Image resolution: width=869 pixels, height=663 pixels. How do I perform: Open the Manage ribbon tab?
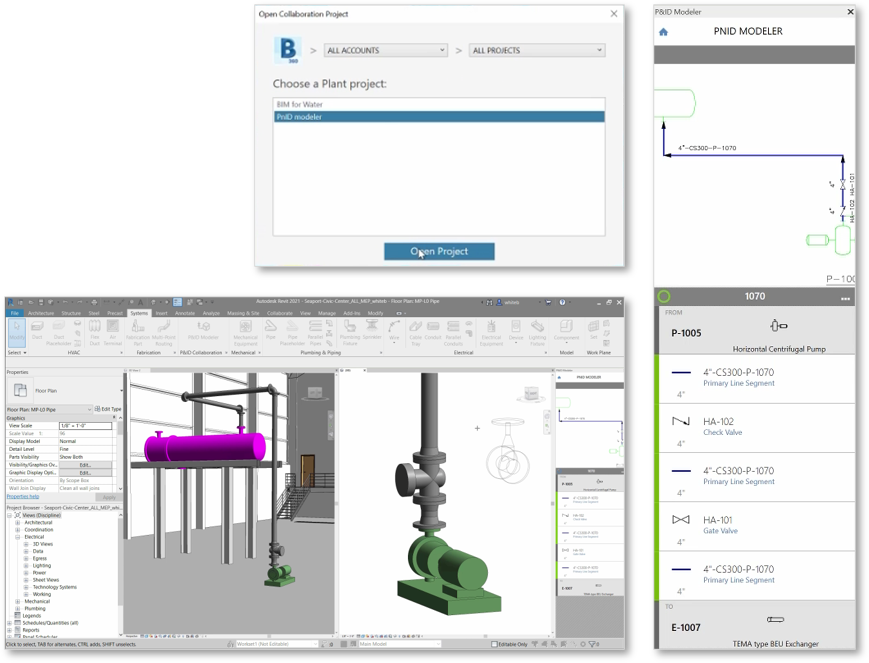pyautogui.click(x=326, y=313)
